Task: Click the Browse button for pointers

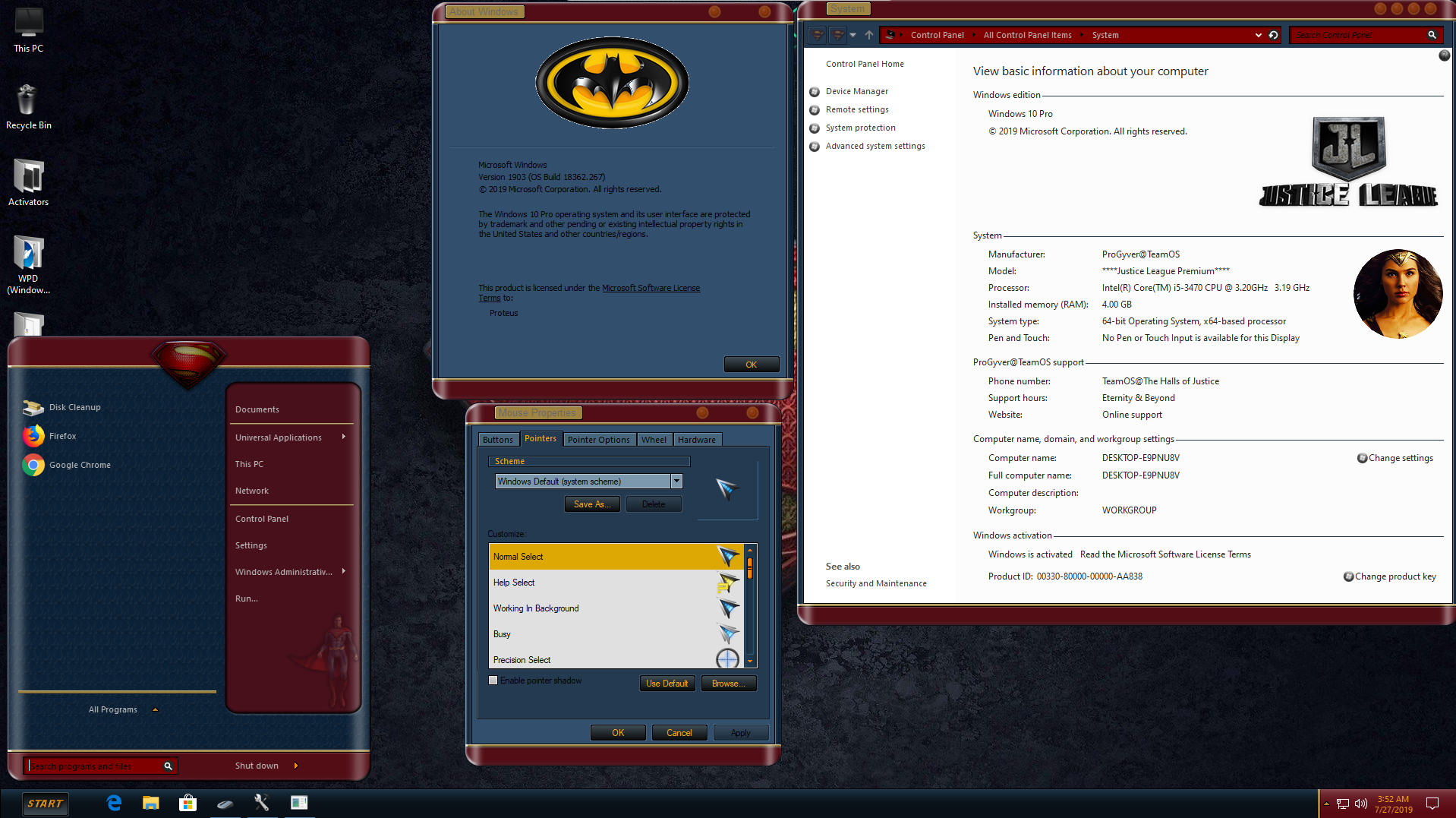Action: point(729,684)
